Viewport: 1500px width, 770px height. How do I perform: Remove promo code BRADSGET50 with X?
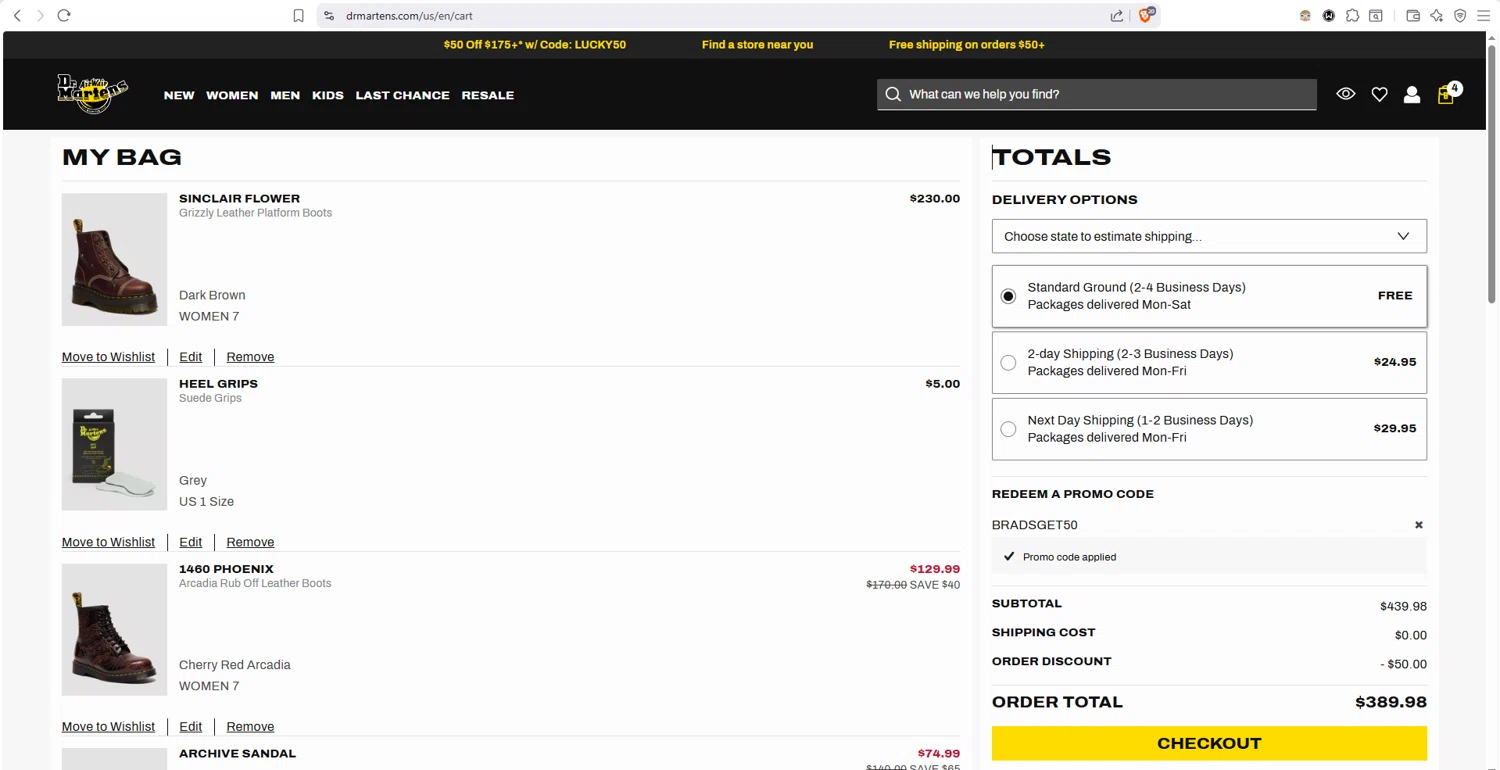pyautogui.click(x=1418, y=525)
